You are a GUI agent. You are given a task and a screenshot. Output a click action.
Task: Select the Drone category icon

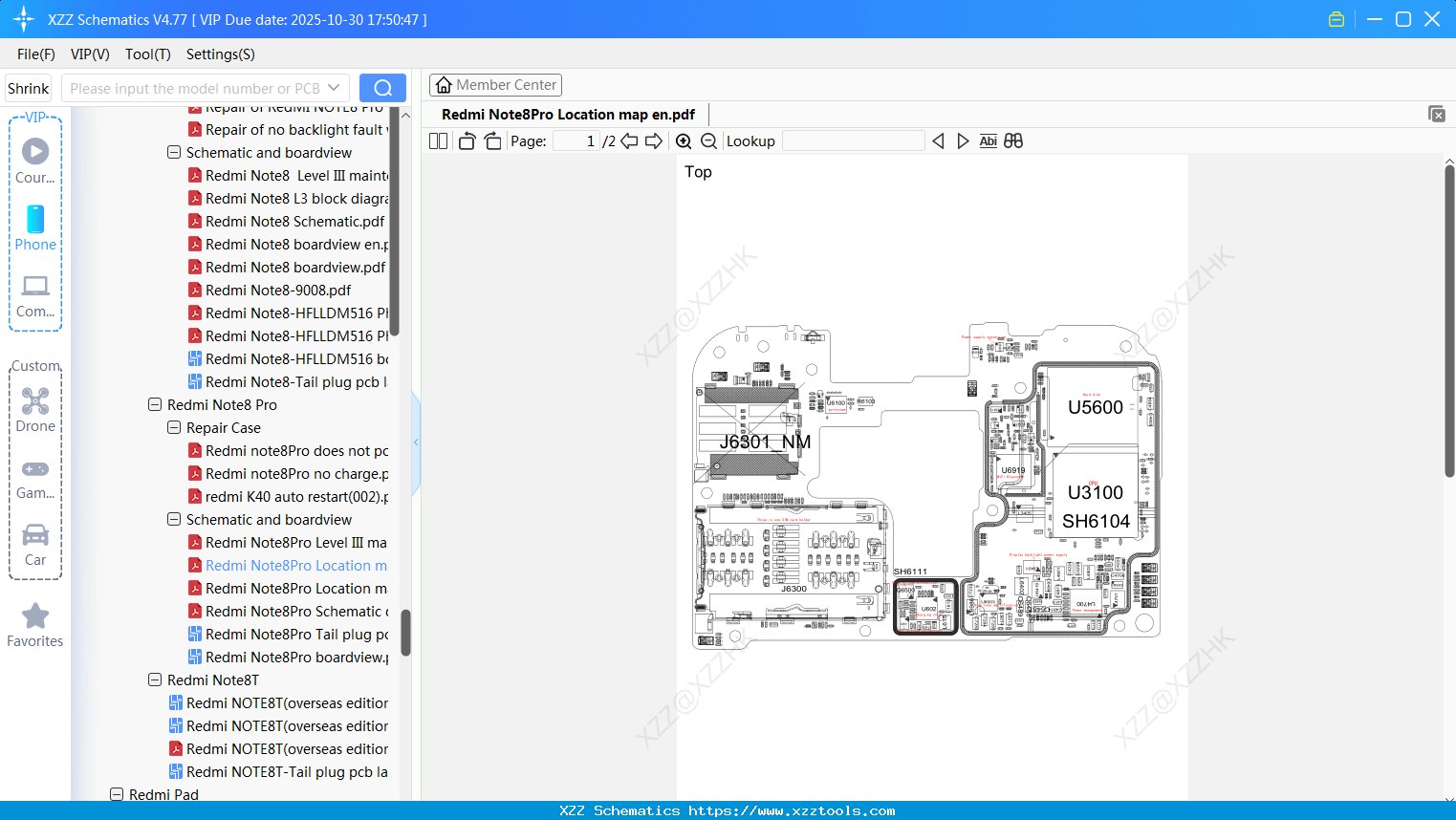35,409
